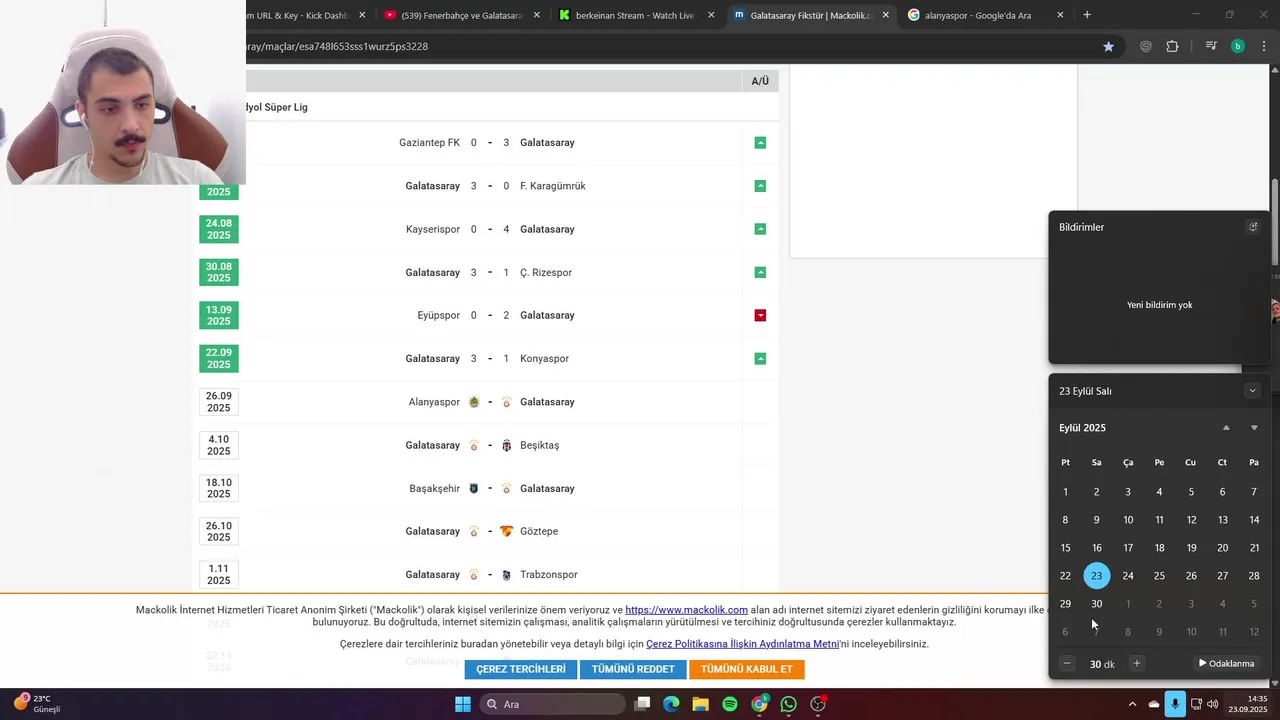Show hidden system tray icons
The height and width of the screenshot is (720, 1280).
(x=1132, y=704)
